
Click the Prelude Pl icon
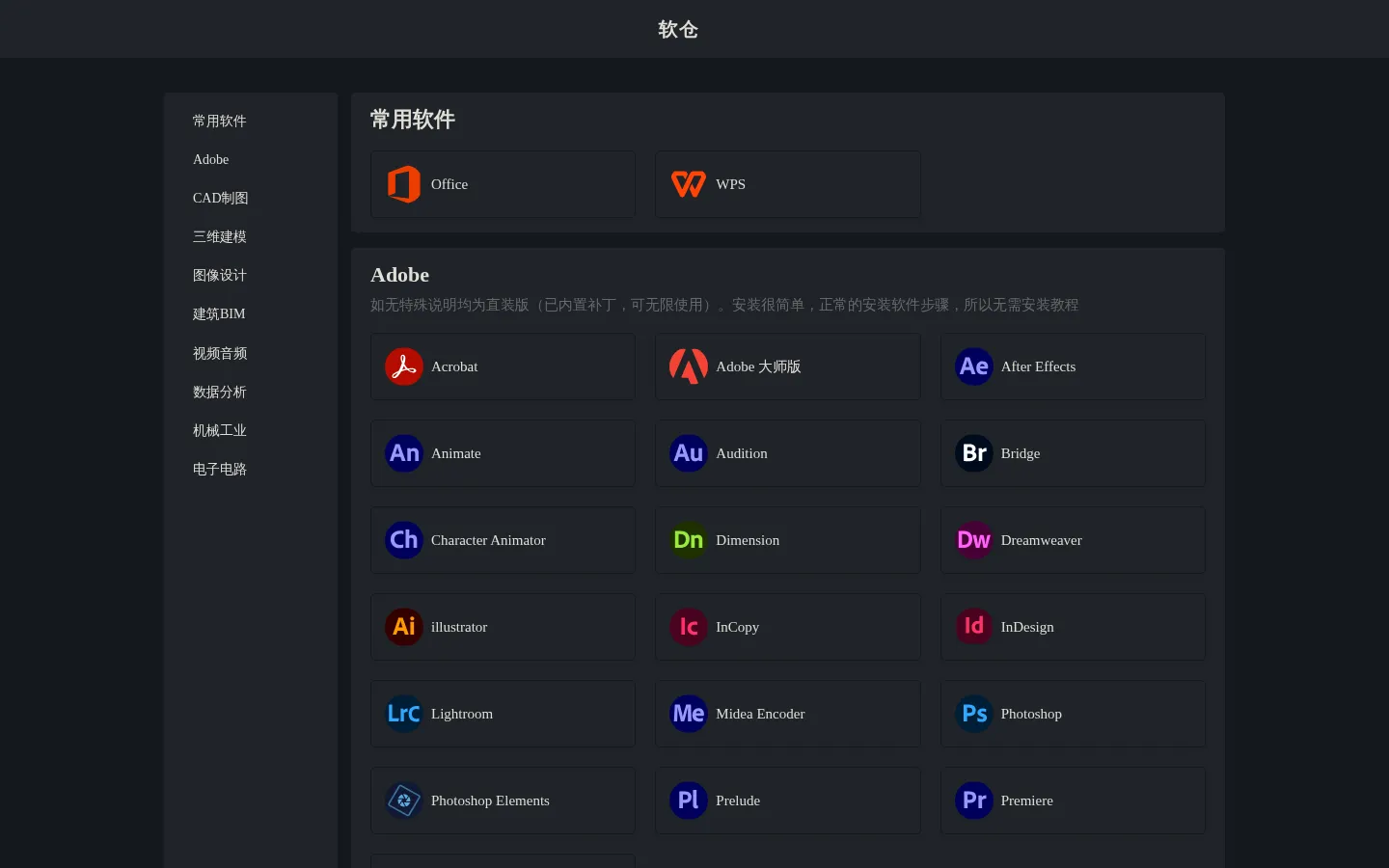click(689, 800)
